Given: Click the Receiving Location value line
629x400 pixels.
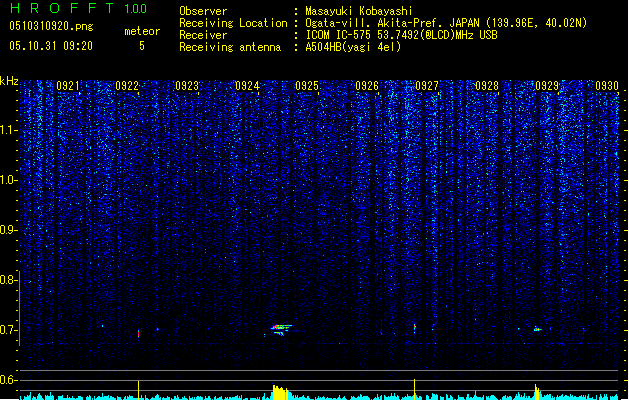Looking at the screenshot, I should click(446, 23).
